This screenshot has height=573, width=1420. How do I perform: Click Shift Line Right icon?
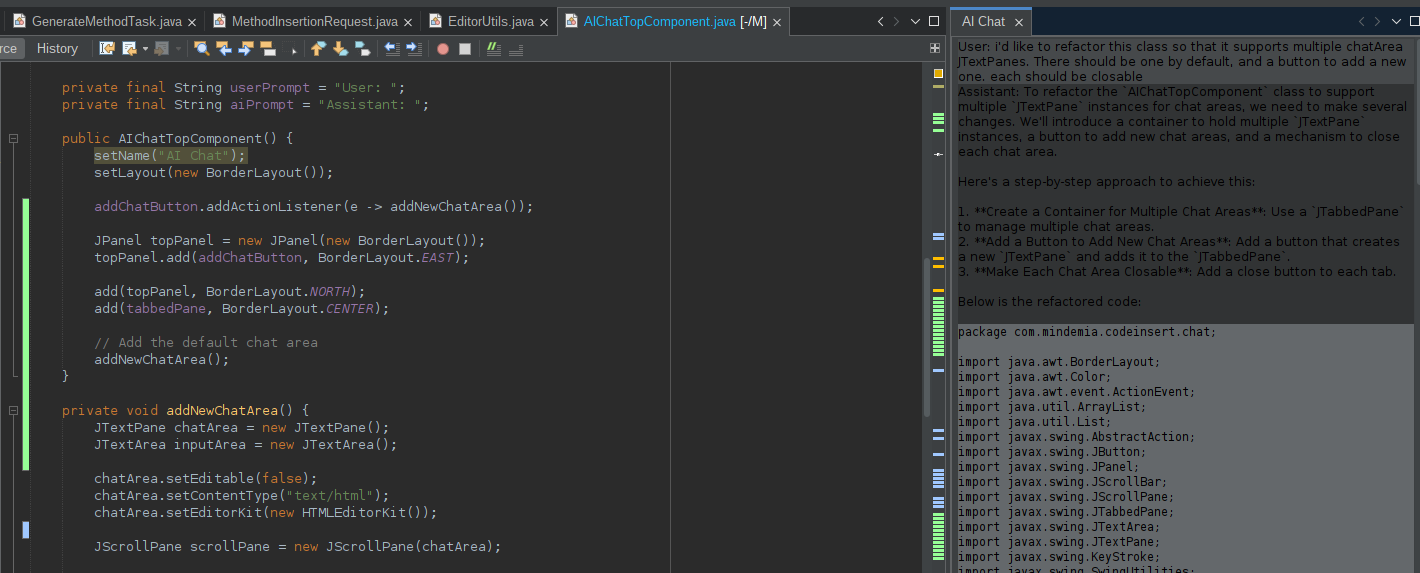coord(414,48)
